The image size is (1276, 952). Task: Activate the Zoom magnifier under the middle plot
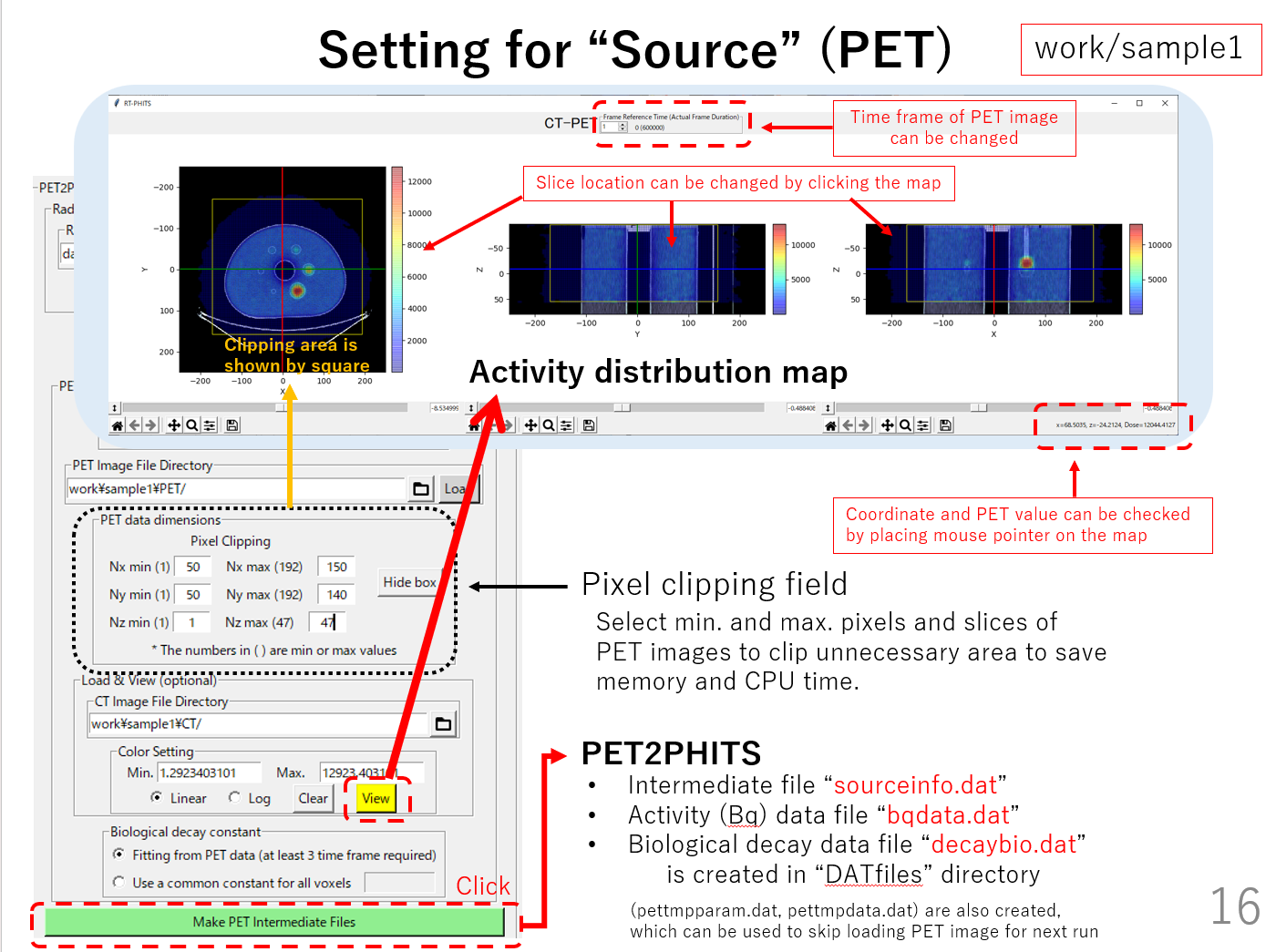pyautogui.click(x=549, y=425)
